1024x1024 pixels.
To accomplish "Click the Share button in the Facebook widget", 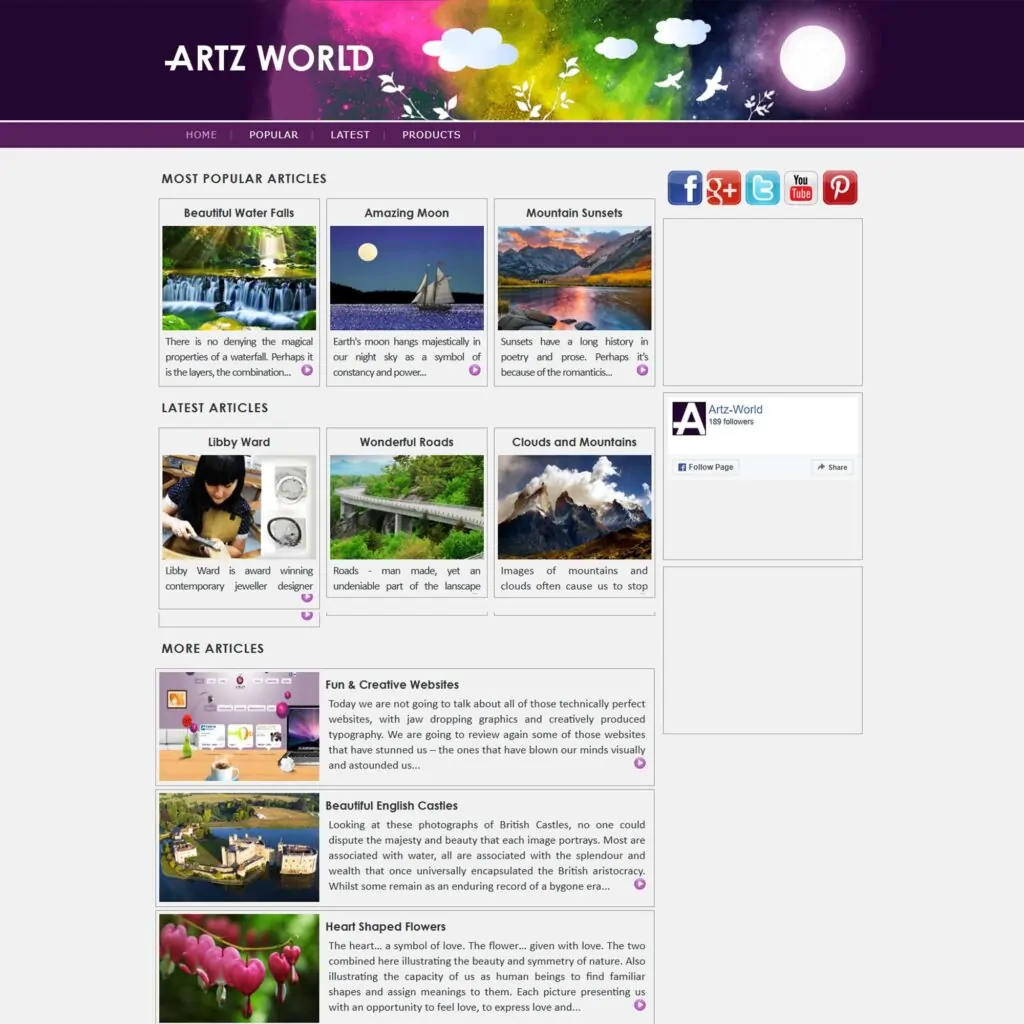I will pos(831,466).
